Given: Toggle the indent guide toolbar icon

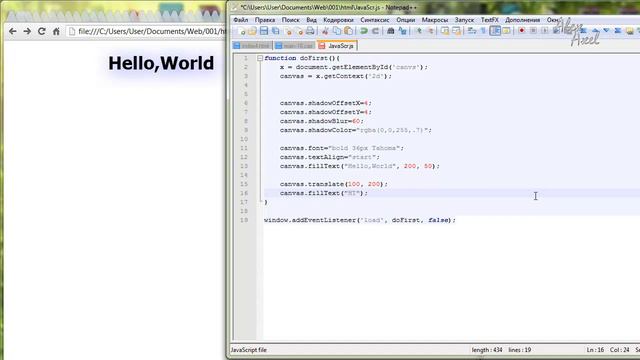Looking at the screenshot, I should tap(495, 31).
